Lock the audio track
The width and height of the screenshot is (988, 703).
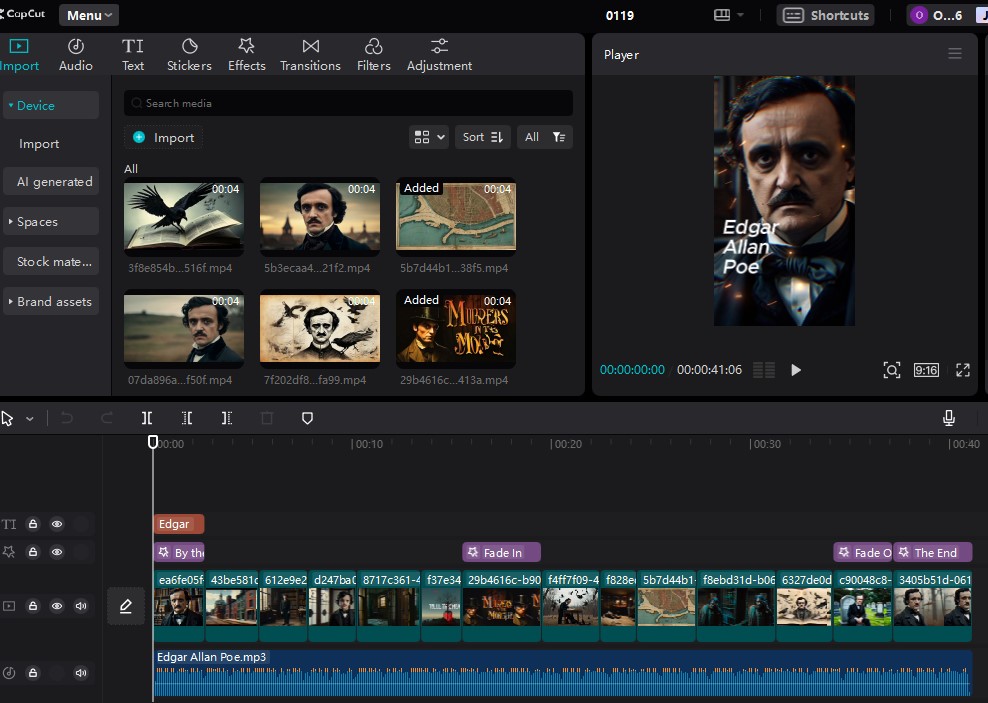(x=33, y=672)
